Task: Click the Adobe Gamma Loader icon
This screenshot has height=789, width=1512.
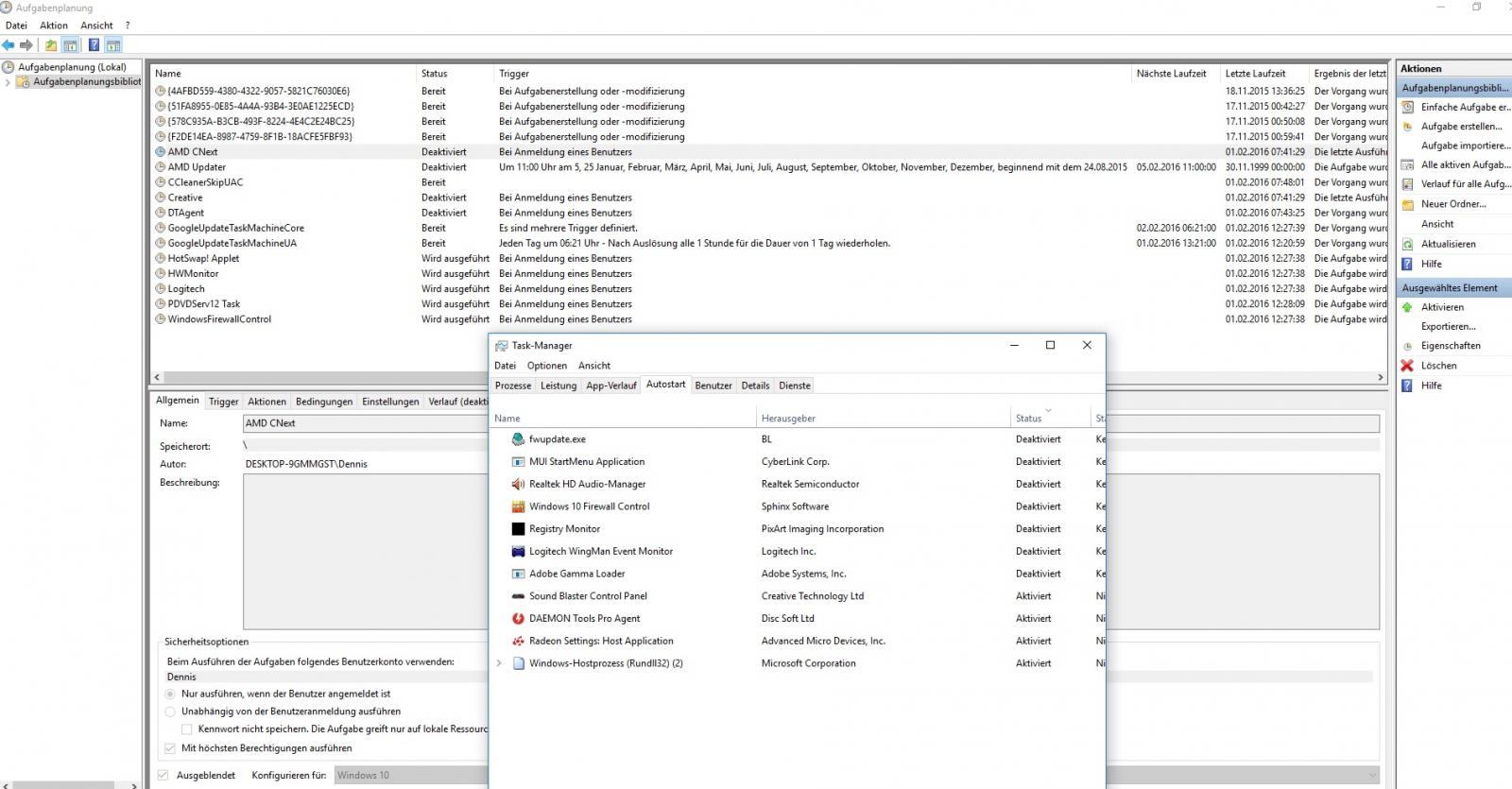Action: [518, 574]
